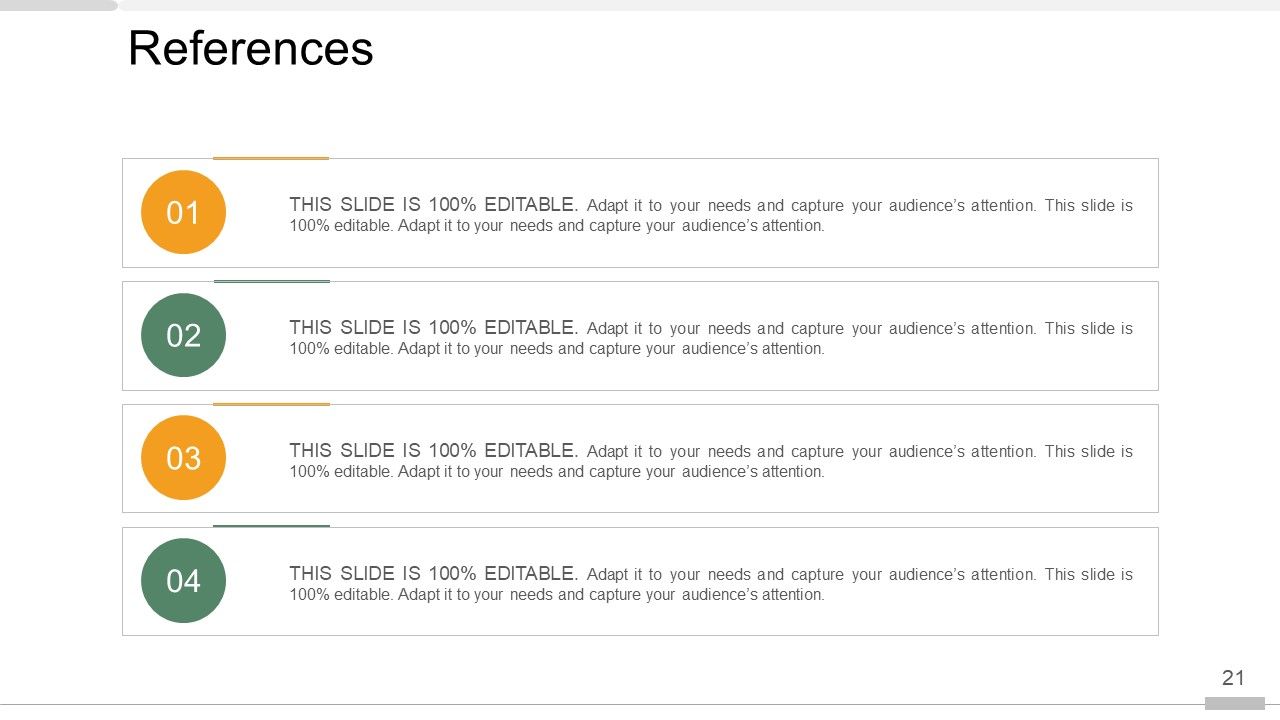The height and width of the screenshot is (720, 1280).
Task: Click the orange accent line above box 03
Action: click(x=271, y=404)
